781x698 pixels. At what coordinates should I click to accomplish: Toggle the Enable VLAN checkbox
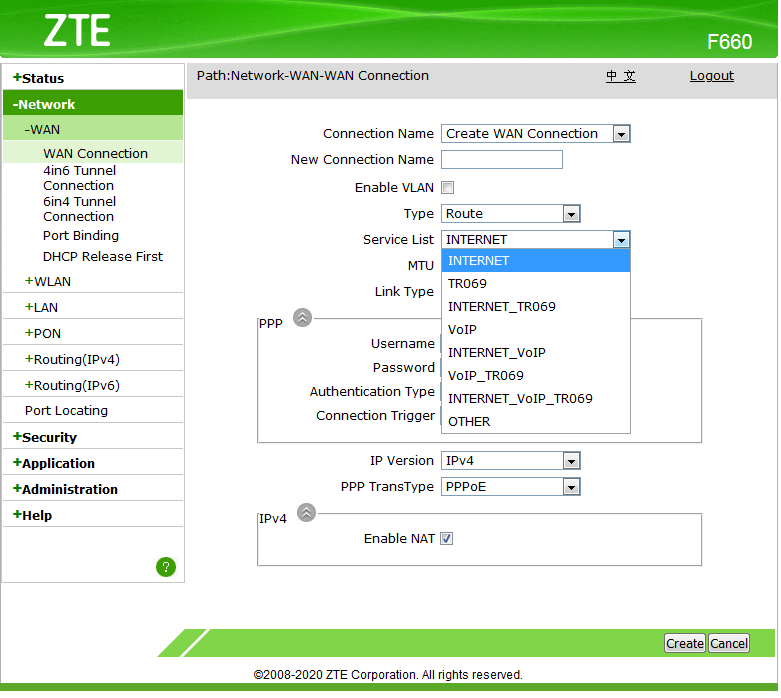click(x=447, y=188)
